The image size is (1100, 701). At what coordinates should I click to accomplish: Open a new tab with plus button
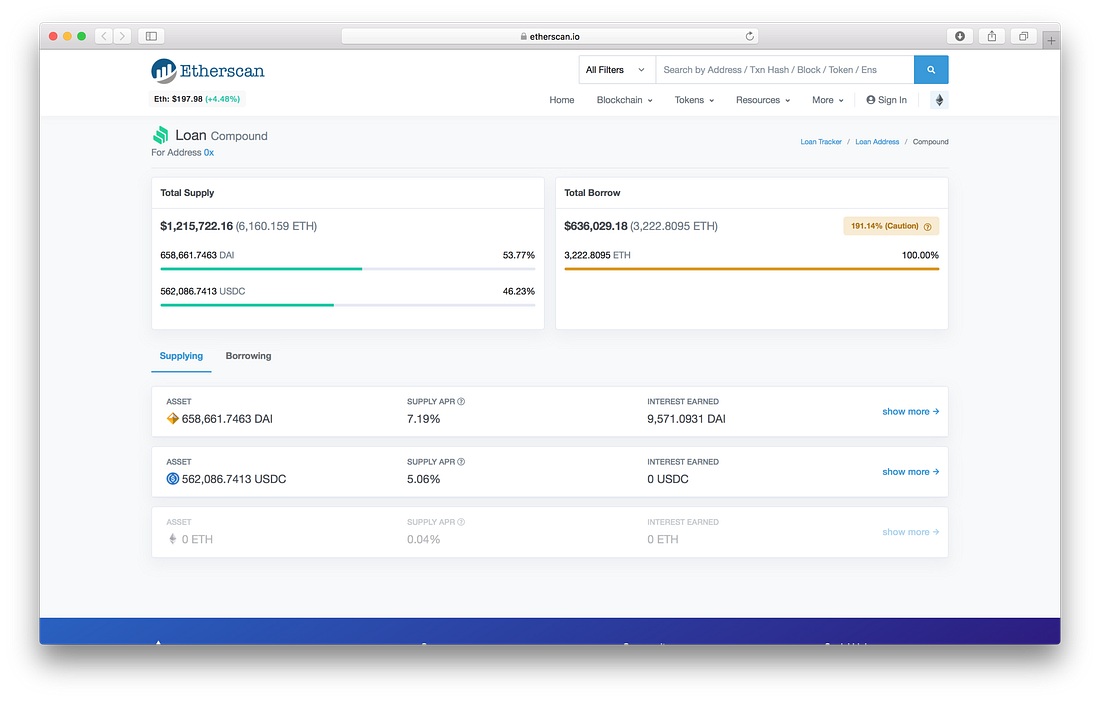[1051, 41]
